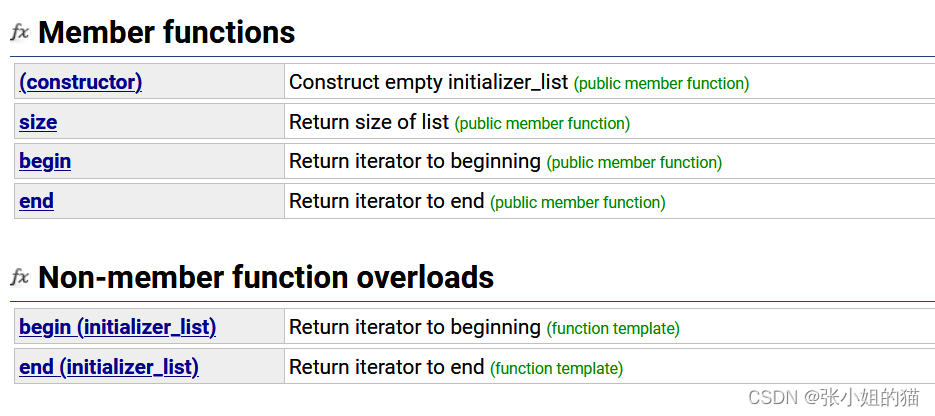
Task: Open the begin (initializer_list) link
Action: (x=117, y=327)
